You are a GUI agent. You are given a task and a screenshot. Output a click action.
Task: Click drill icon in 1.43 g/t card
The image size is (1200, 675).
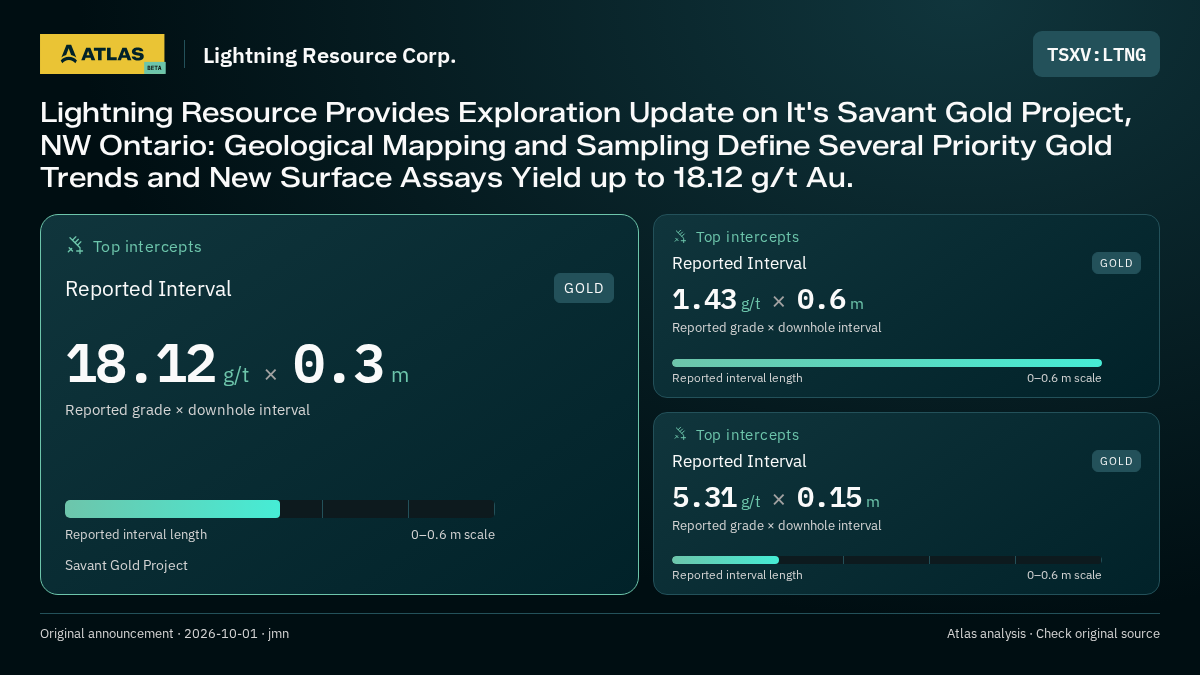[680, 237]
